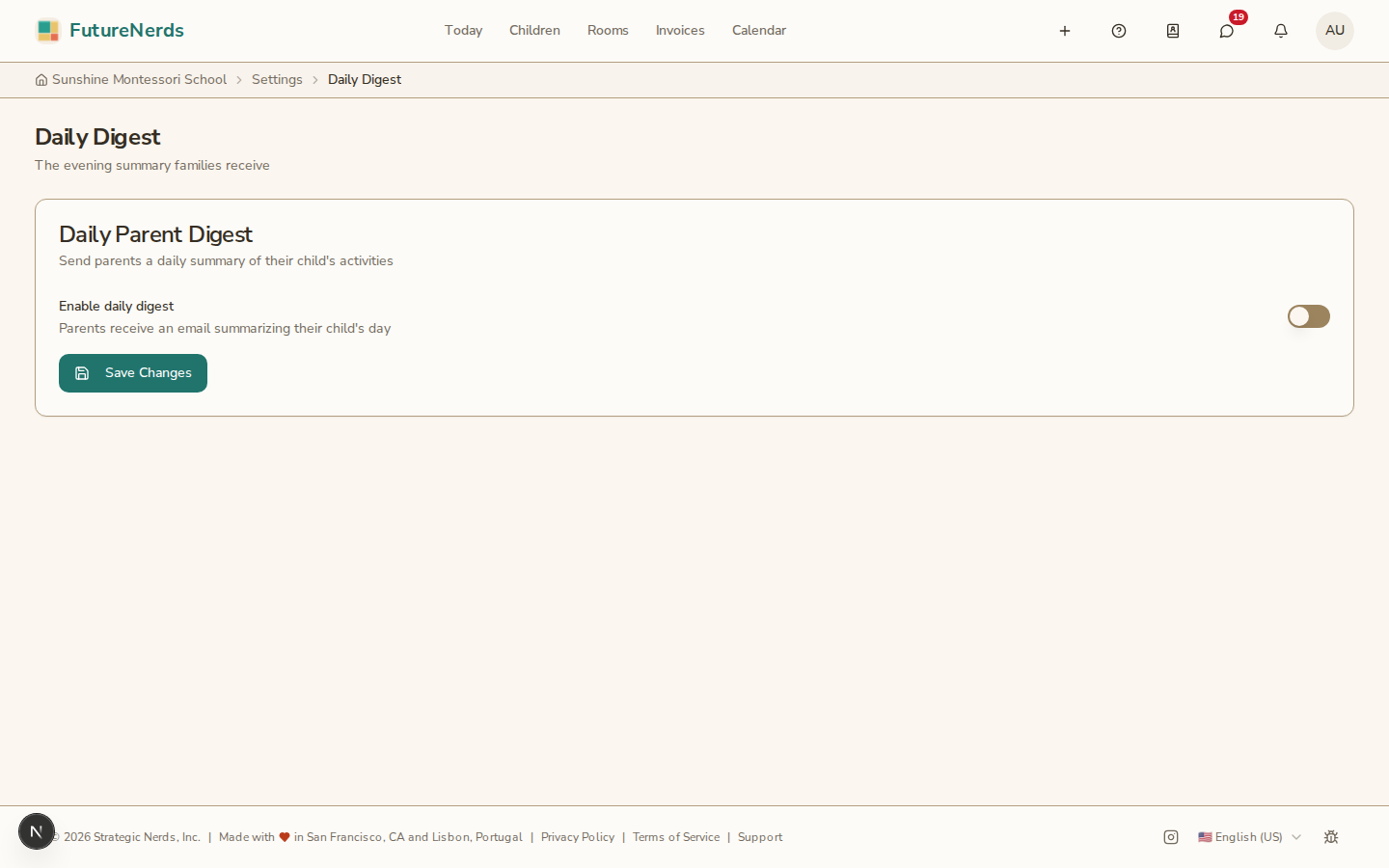This screenshot has height=868, width=1389.
Task: Open the English (US) language dropdown
Action: [1249, 837]
